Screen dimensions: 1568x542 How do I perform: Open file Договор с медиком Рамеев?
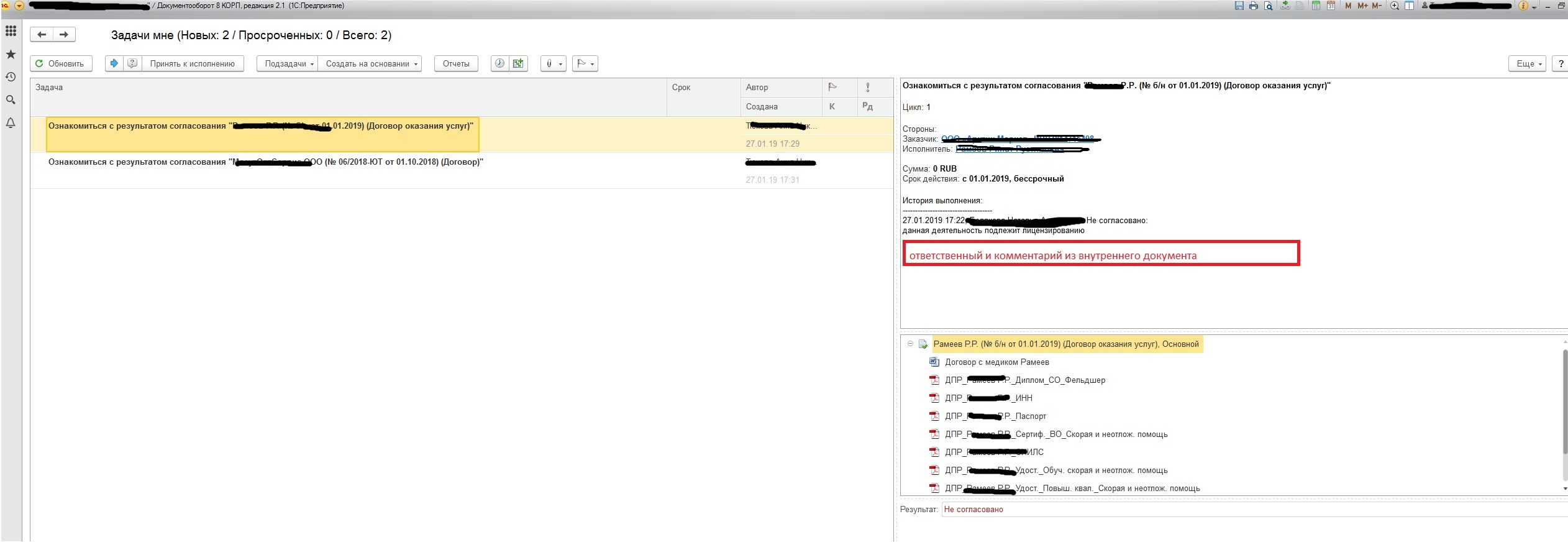996,362
